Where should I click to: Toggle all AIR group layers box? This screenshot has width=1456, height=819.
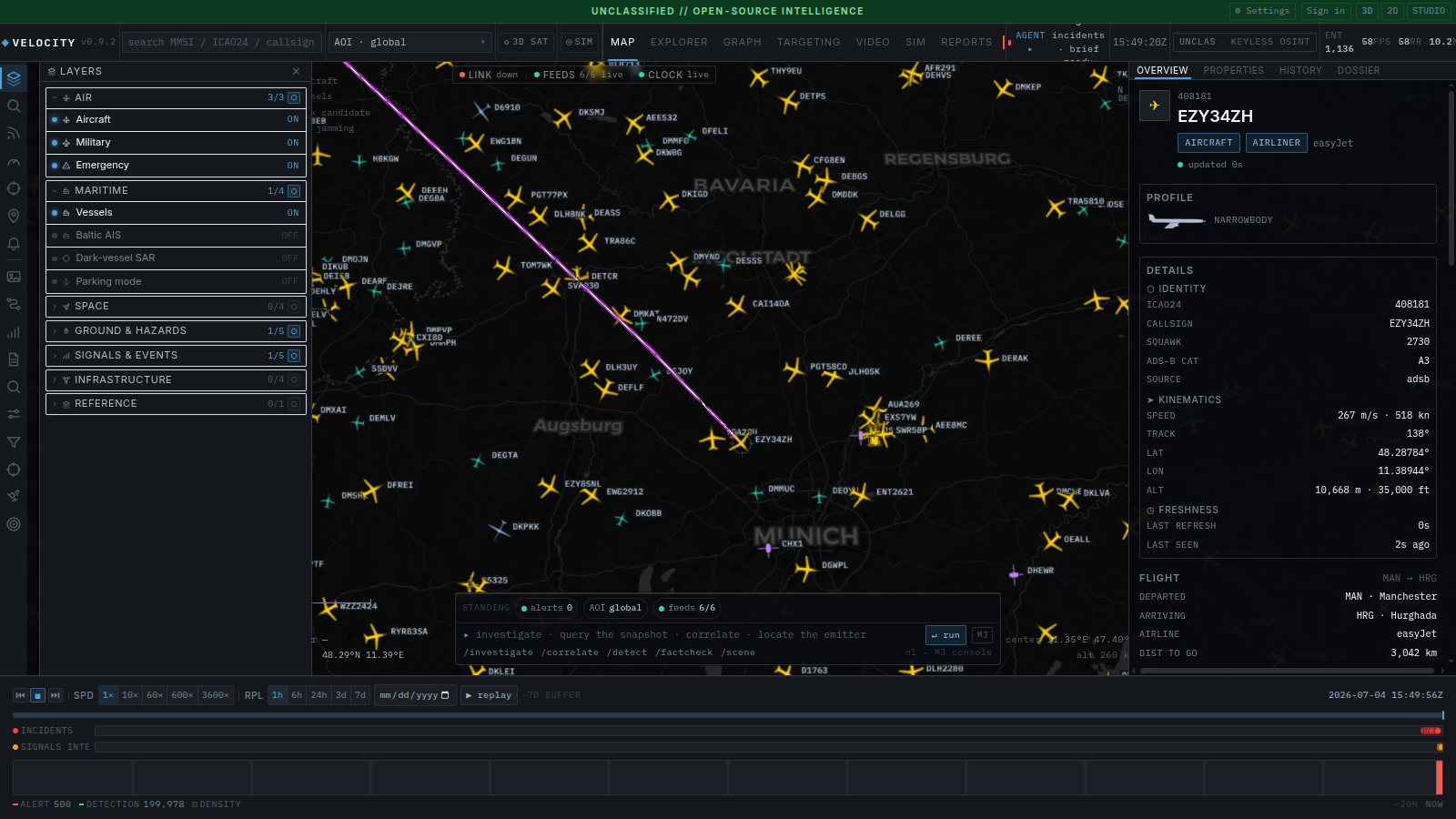(294, 97)
